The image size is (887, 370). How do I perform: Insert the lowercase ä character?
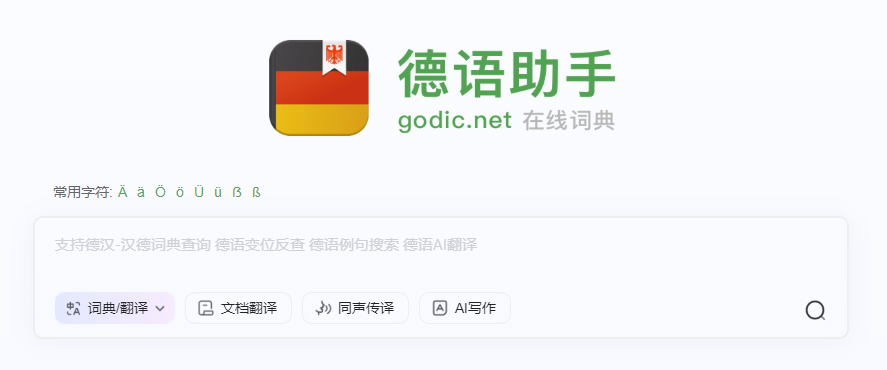141,192
